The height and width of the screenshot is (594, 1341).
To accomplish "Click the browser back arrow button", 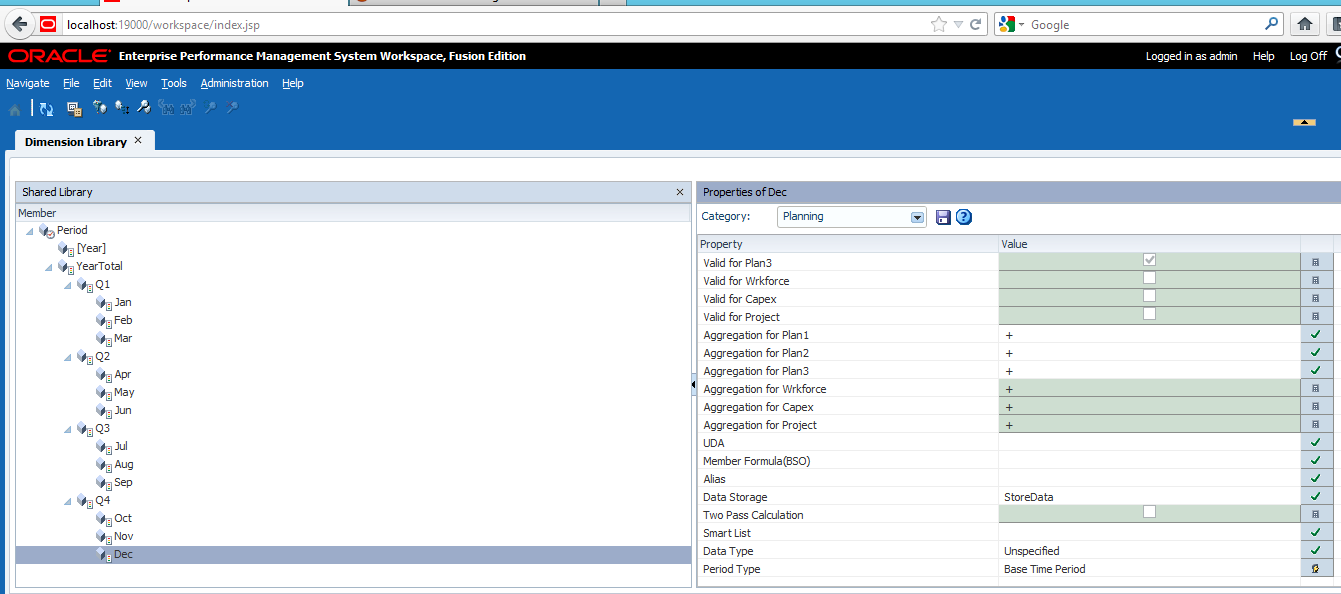I will pos(21,24).
